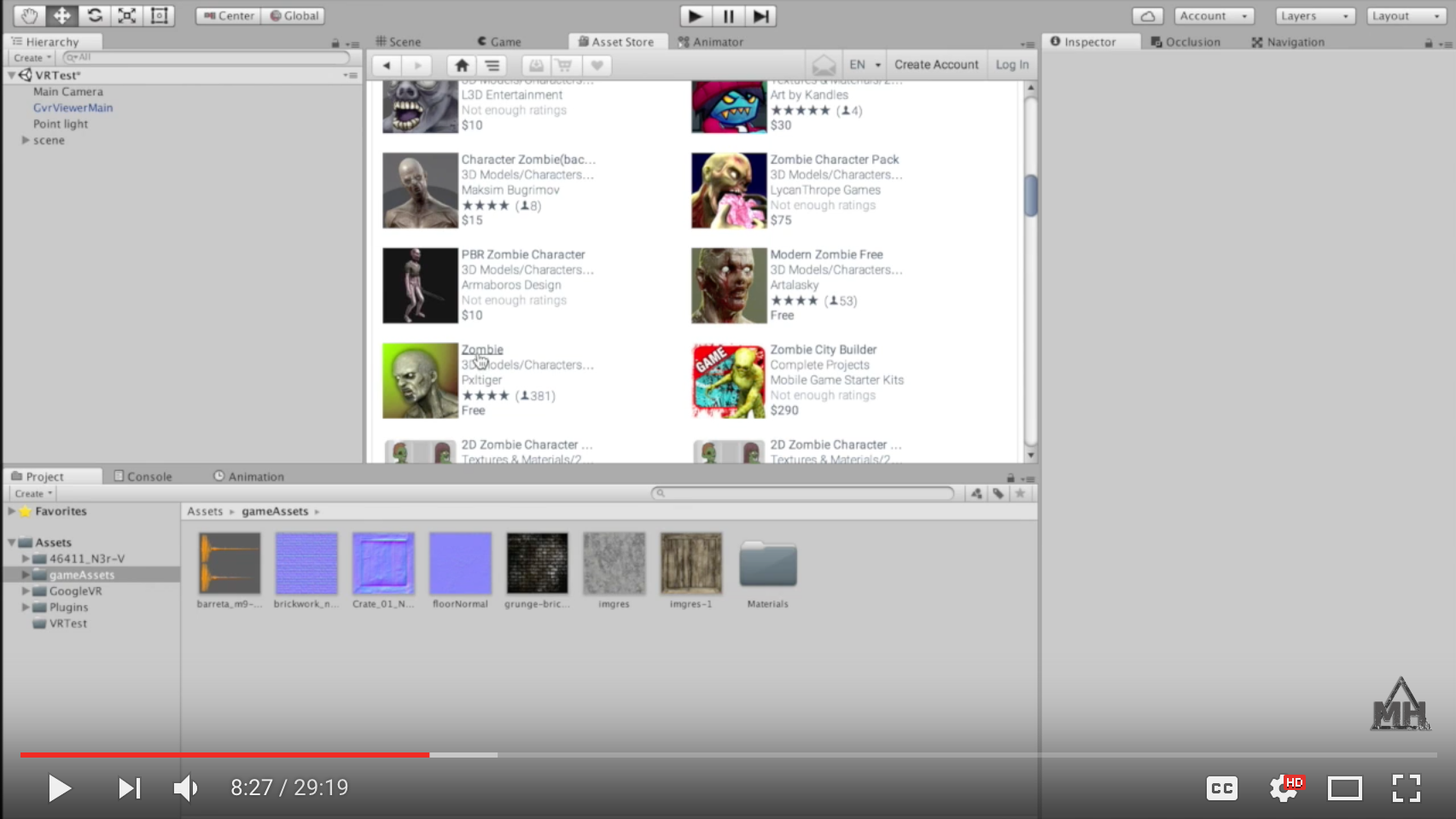Click Create Account in Asset Store
This screenshot has height=819, width=1456.
pyautogui.click(x=936, y=65)
